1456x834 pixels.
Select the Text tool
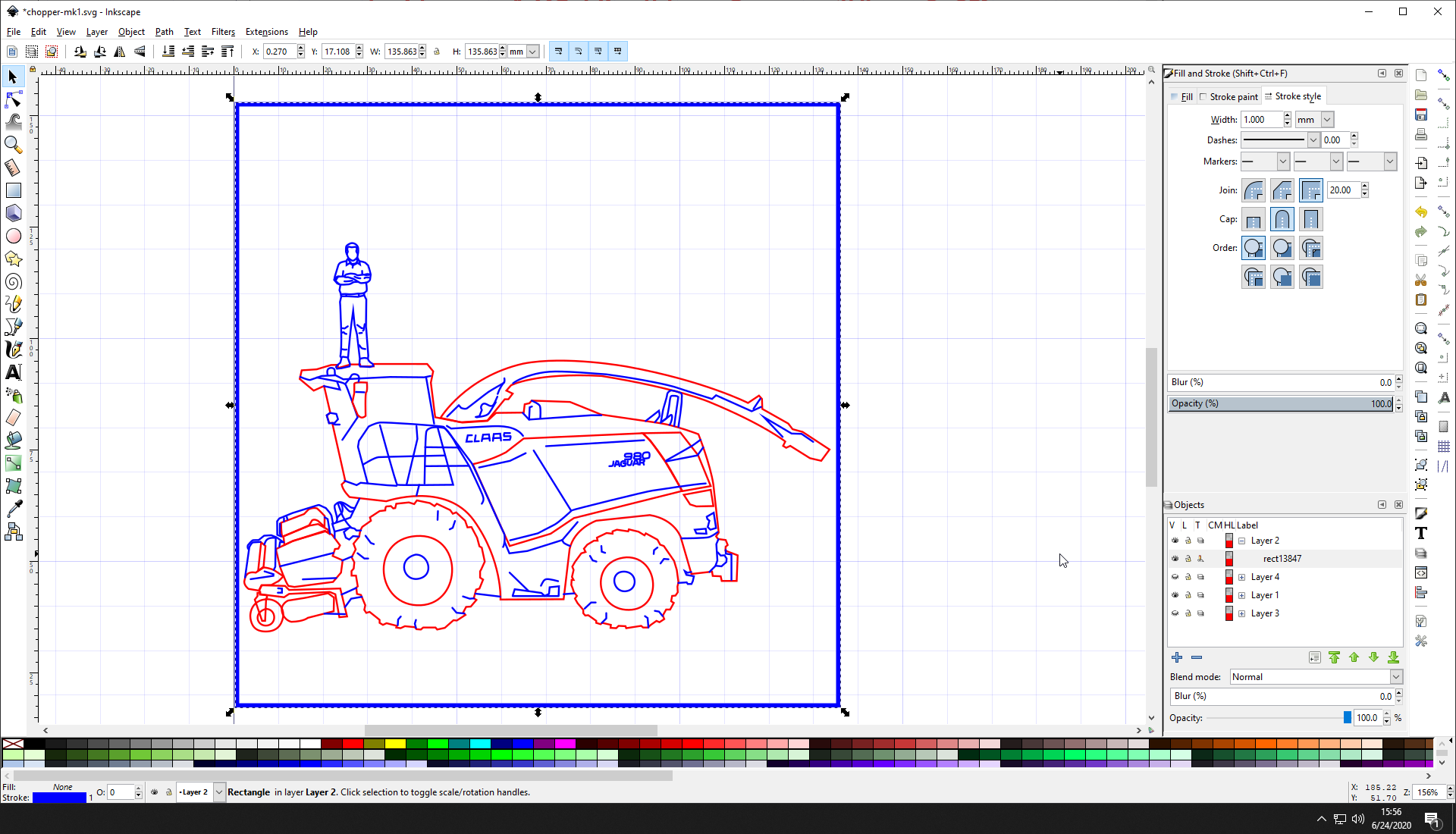(13, 372)
